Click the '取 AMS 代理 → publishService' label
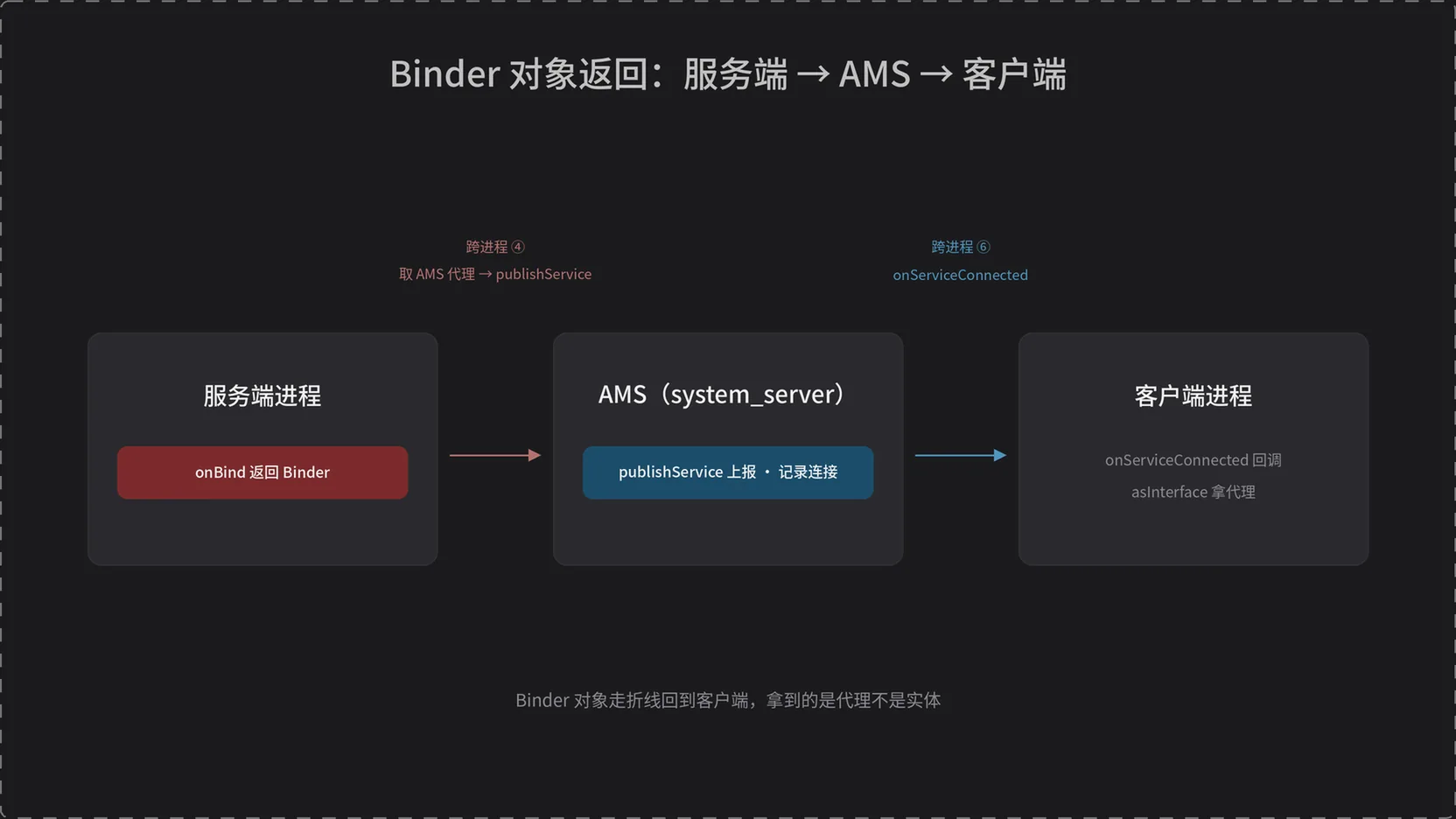This screenshot has height=819, width=1456. tap(495, 275)
